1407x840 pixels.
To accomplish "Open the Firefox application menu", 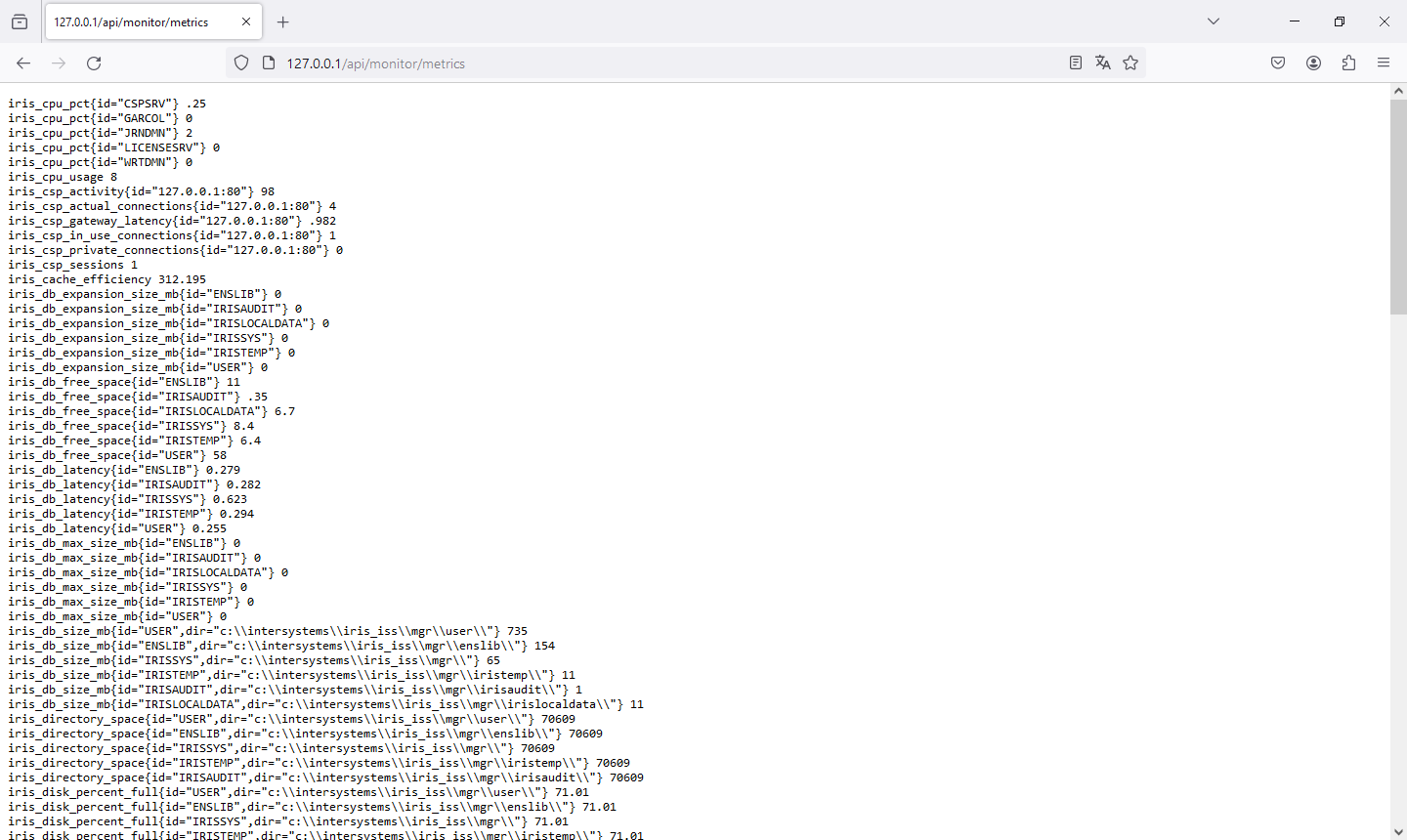I will click(1384, 63).
